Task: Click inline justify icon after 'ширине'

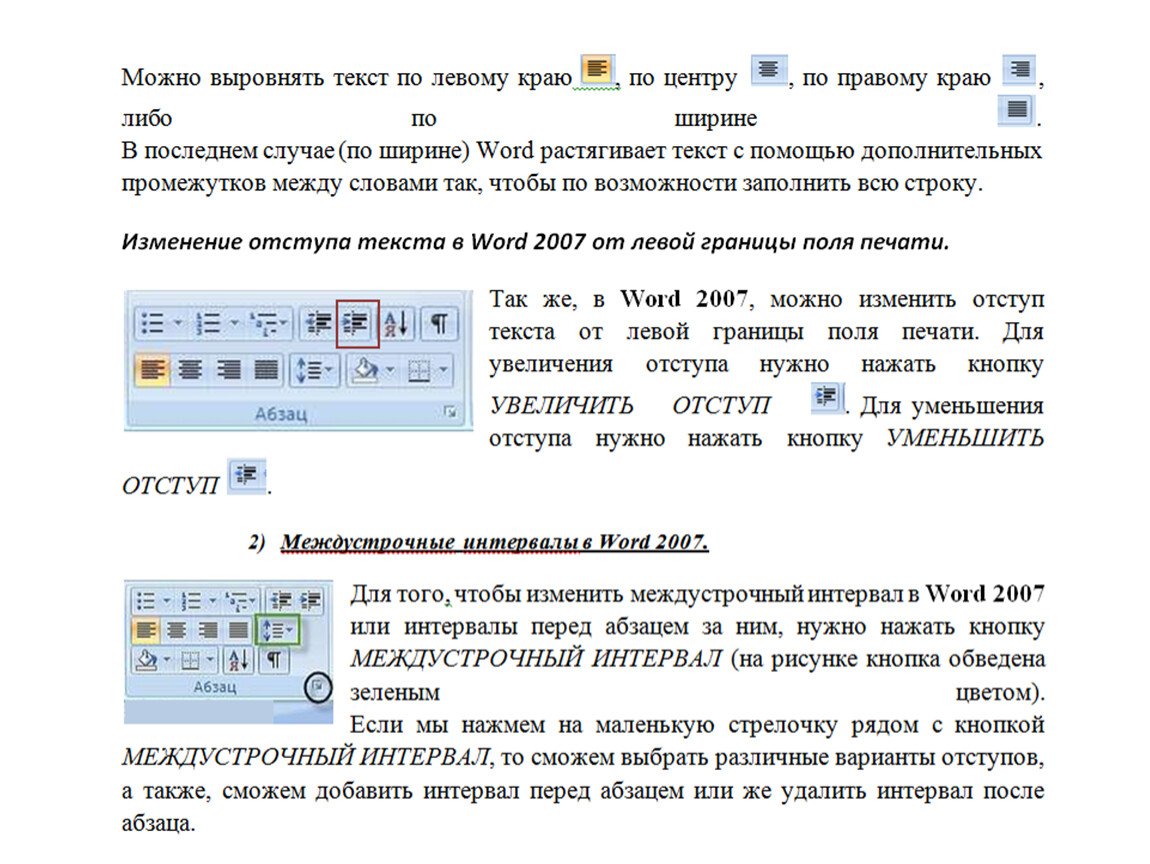Action: click(1017, 110)
